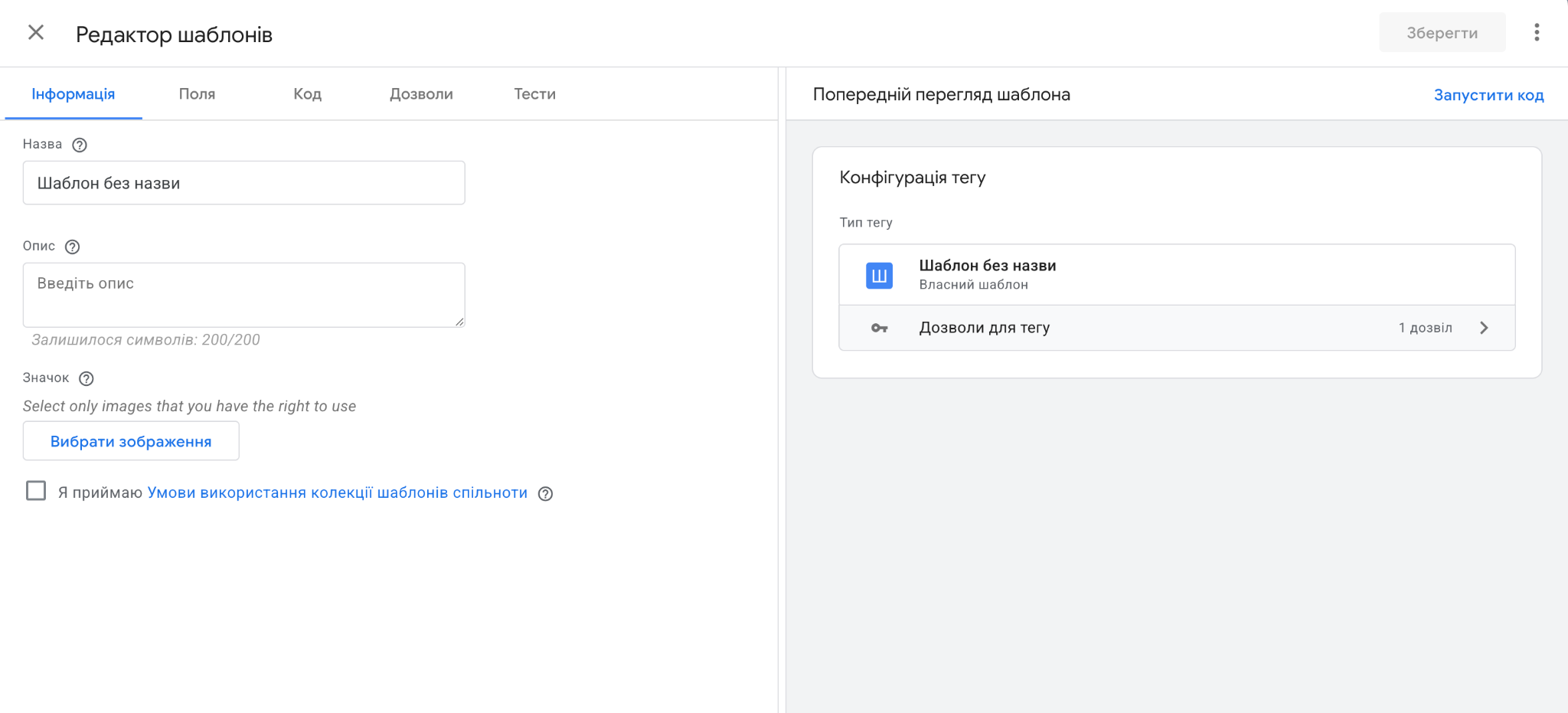Click the help icon next to Назва
The width and height of the screenshot is (1568, 713).
pos(80,144)
